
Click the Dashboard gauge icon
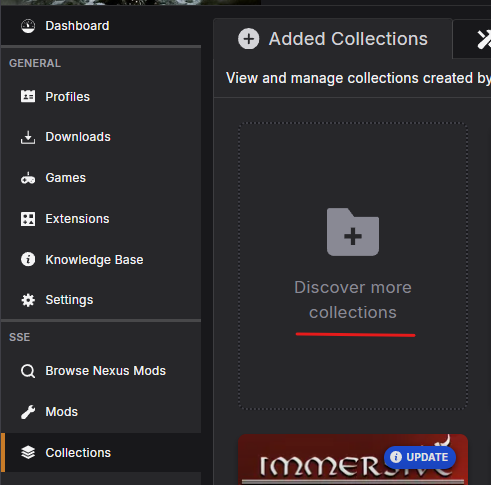(x=28, y=26)
